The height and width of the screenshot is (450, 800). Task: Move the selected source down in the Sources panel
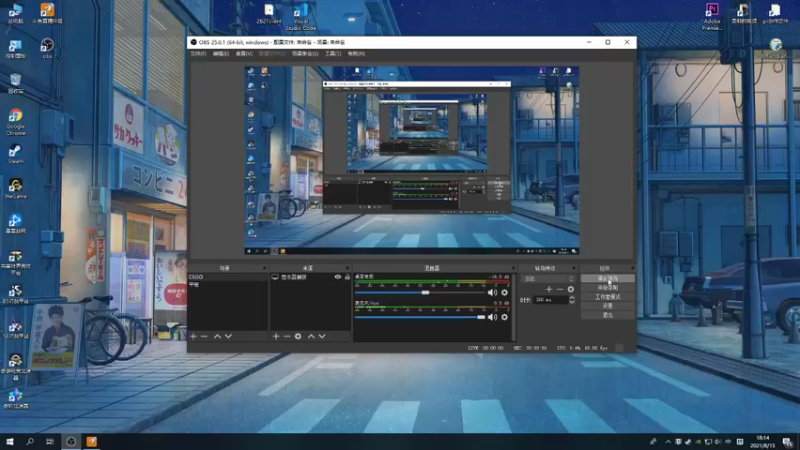(322, 336)
